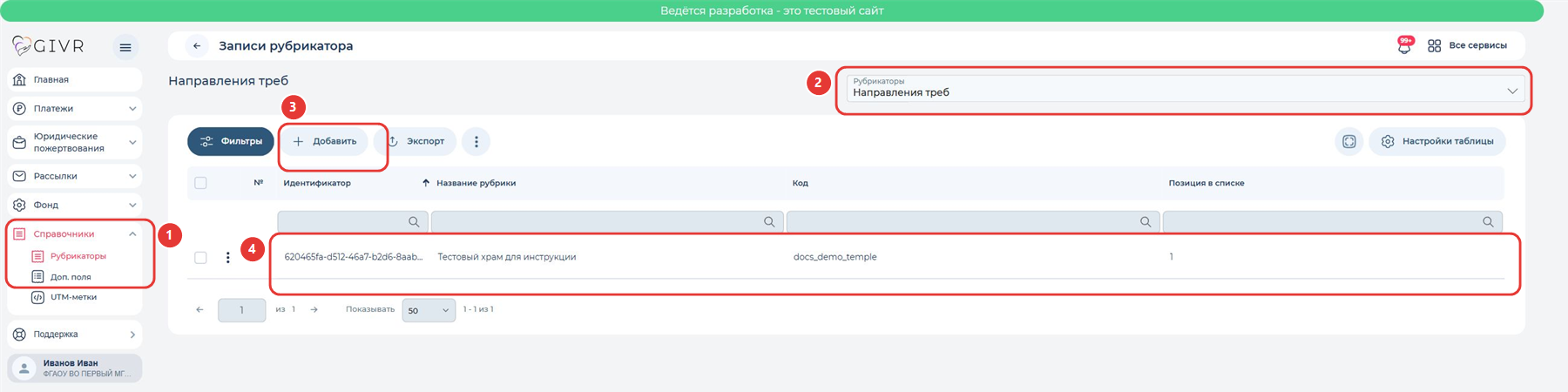This screenshot has width=1568, height=392.
Task: Go back with the arrow button
Action: pos(197,46)
